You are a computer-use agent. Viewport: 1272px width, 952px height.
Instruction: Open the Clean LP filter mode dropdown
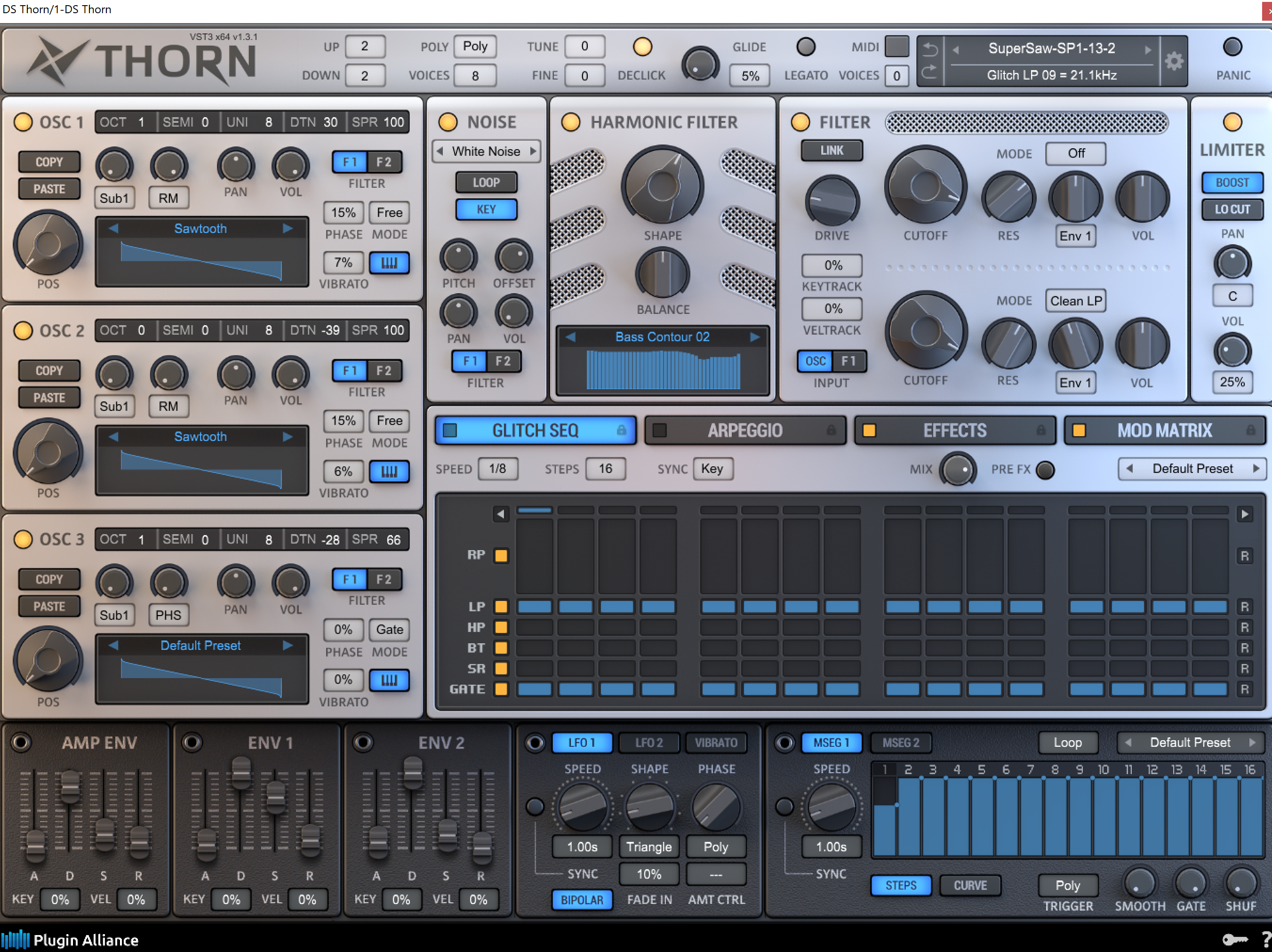[1075, 301]
